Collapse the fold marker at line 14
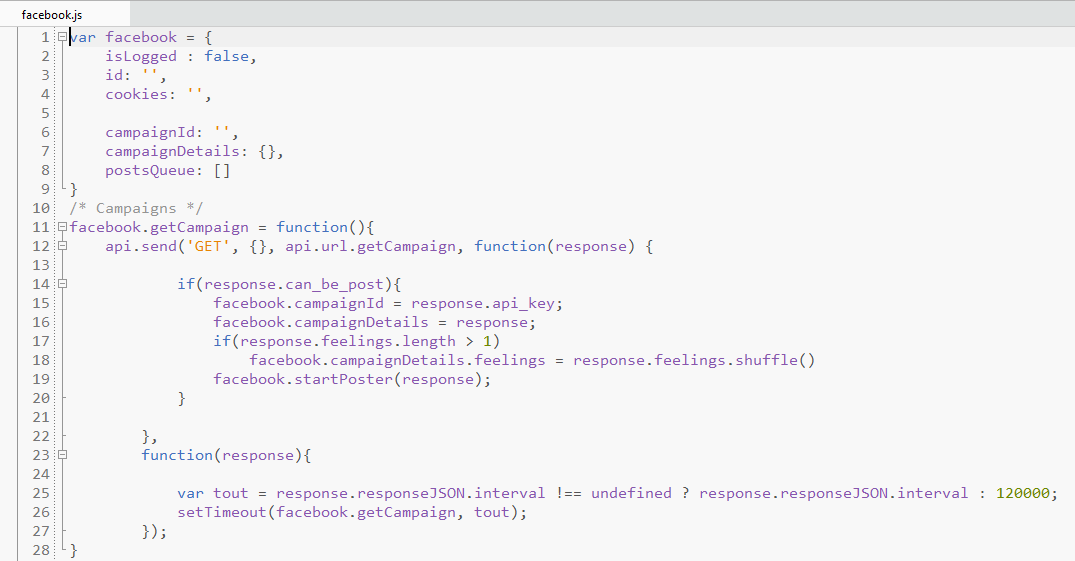The width and height of the screenshot is (1075, 561). pos(62,283)
